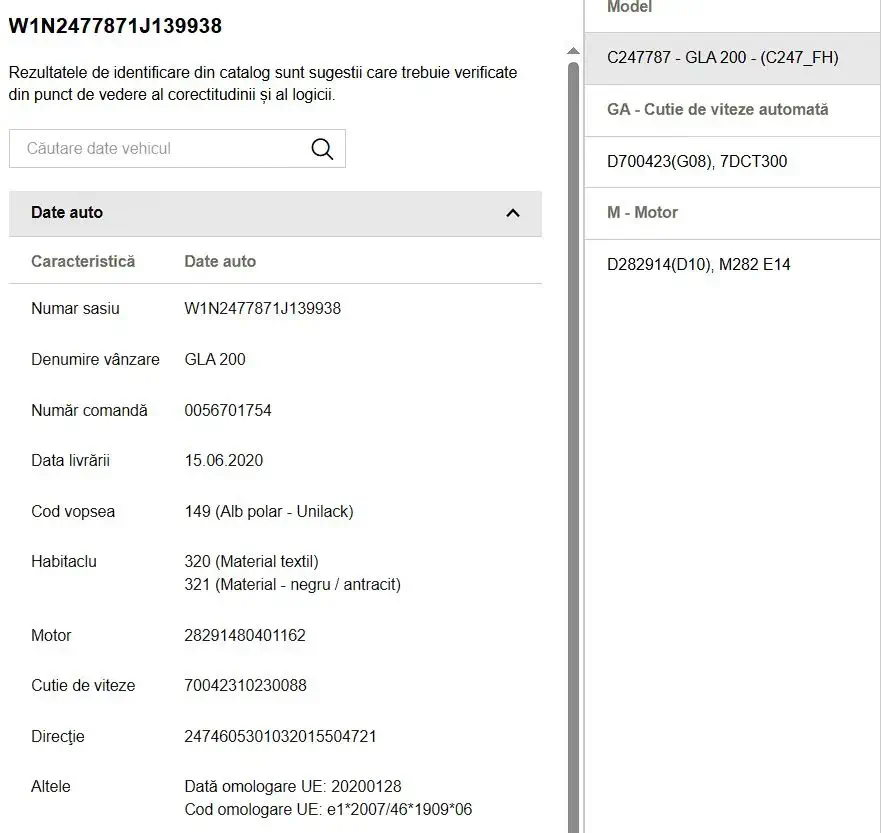This screenshot has height=833, width=881.
Task: Click the Date auto header bar
Action: pos(275,213)
